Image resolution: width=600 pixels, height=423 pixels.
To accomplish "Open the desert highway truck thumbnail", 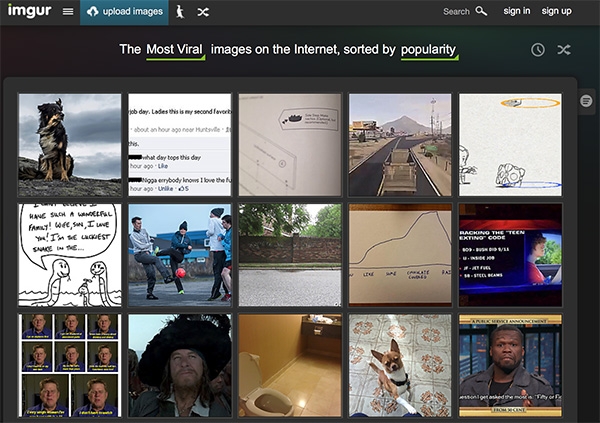I will pyautogui.click(x=400, y=145).
